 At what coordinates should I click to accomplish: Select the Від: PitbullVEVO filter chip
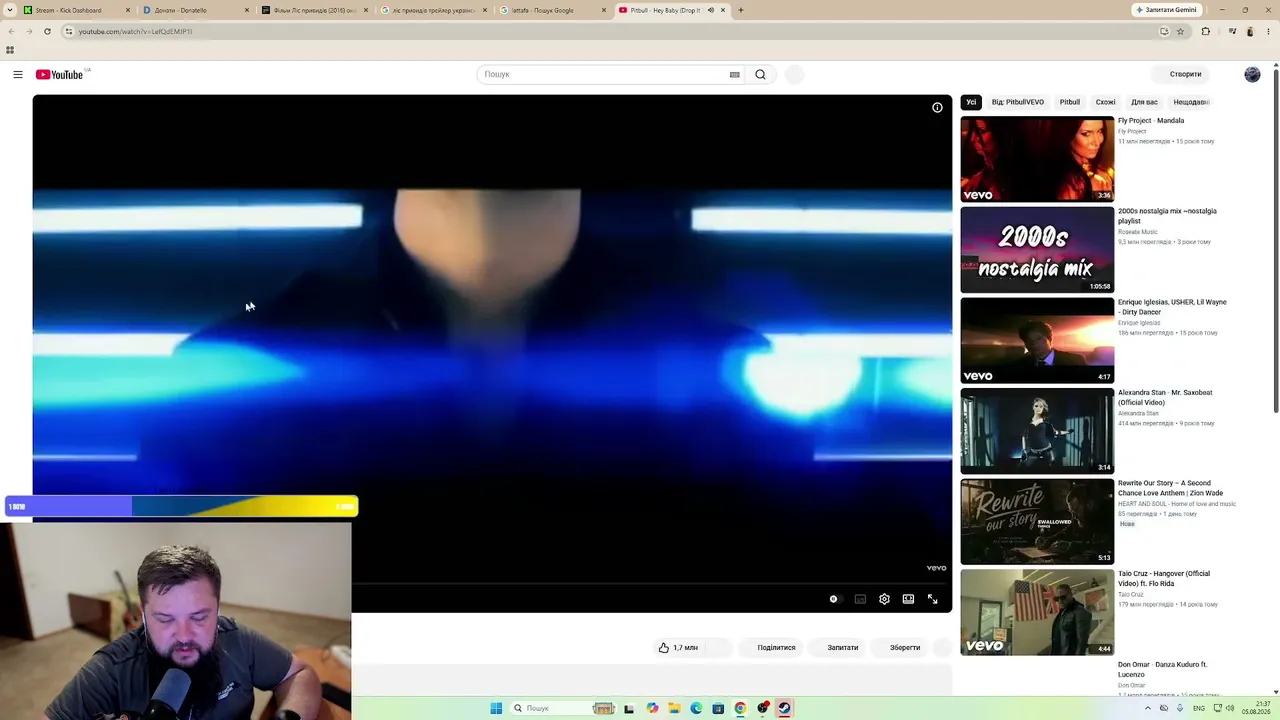(1018, 102)
